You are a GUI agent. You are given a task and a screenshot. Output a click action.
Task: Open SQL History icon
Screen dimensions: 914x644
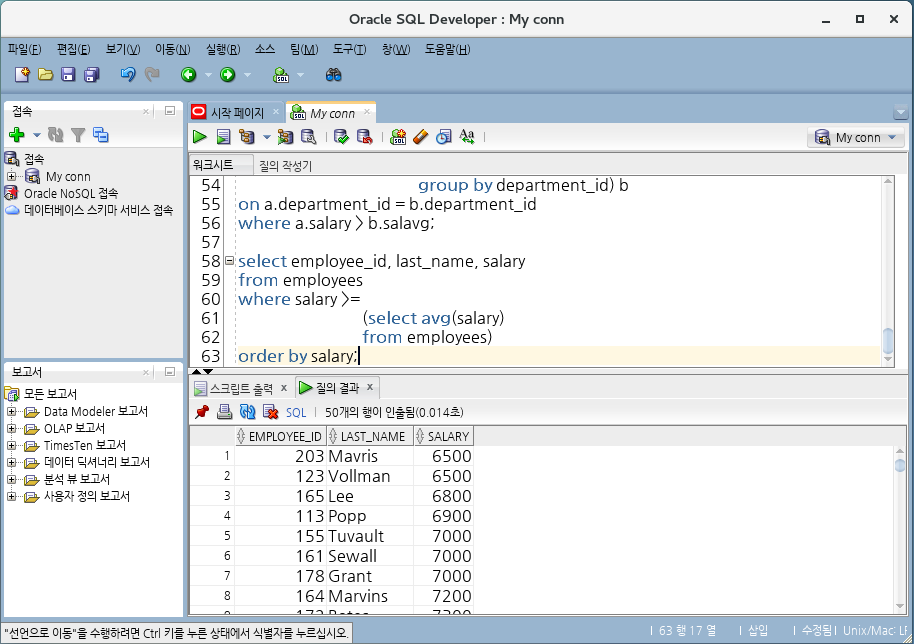point(444,137)
